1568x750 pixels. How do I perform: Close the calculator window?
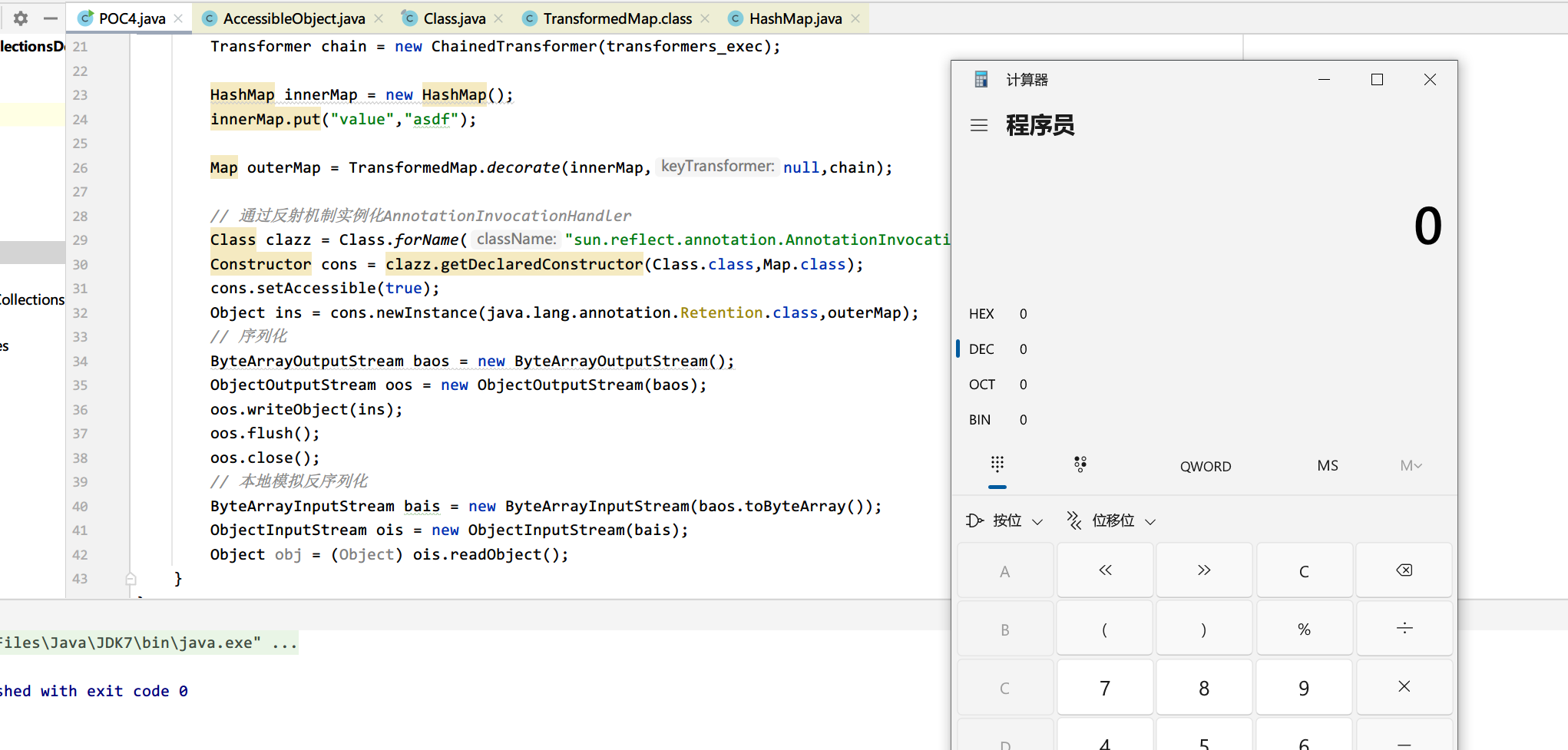tap(1430, 79)
